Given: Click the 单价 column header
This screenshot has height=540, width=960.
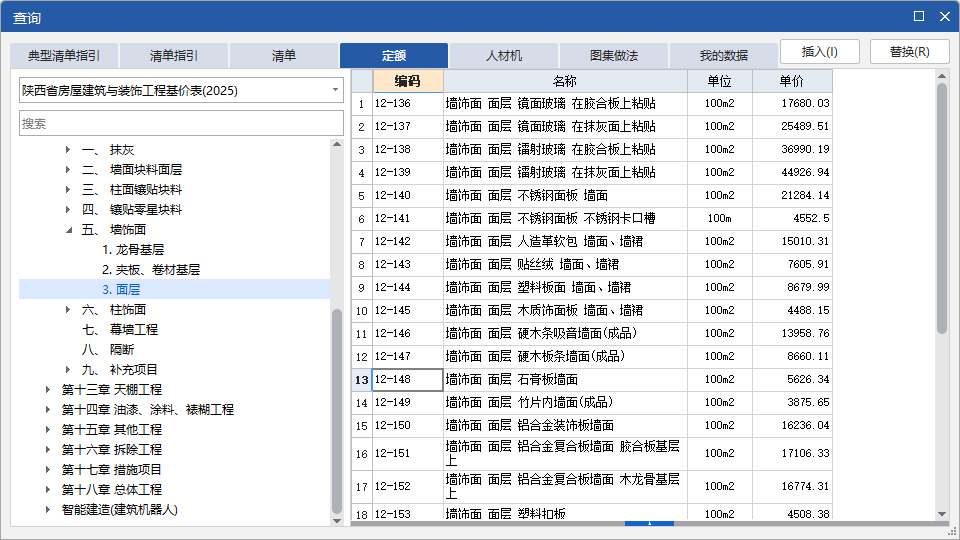Looking at the screenshot, I should pyautogui.click(x=792, y=81).
